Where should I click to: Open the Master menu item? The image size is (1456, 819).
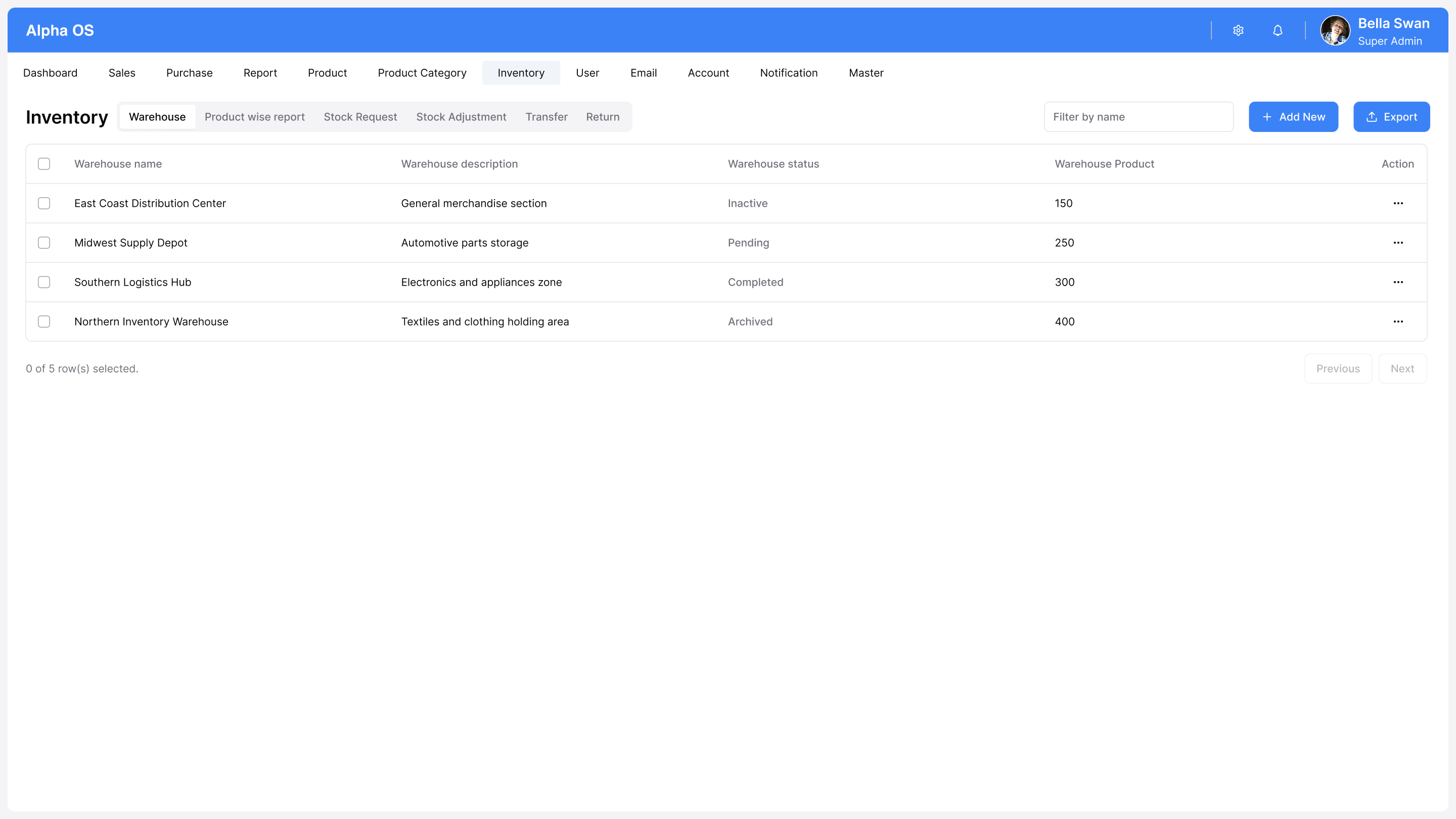[x=866, y=73]
